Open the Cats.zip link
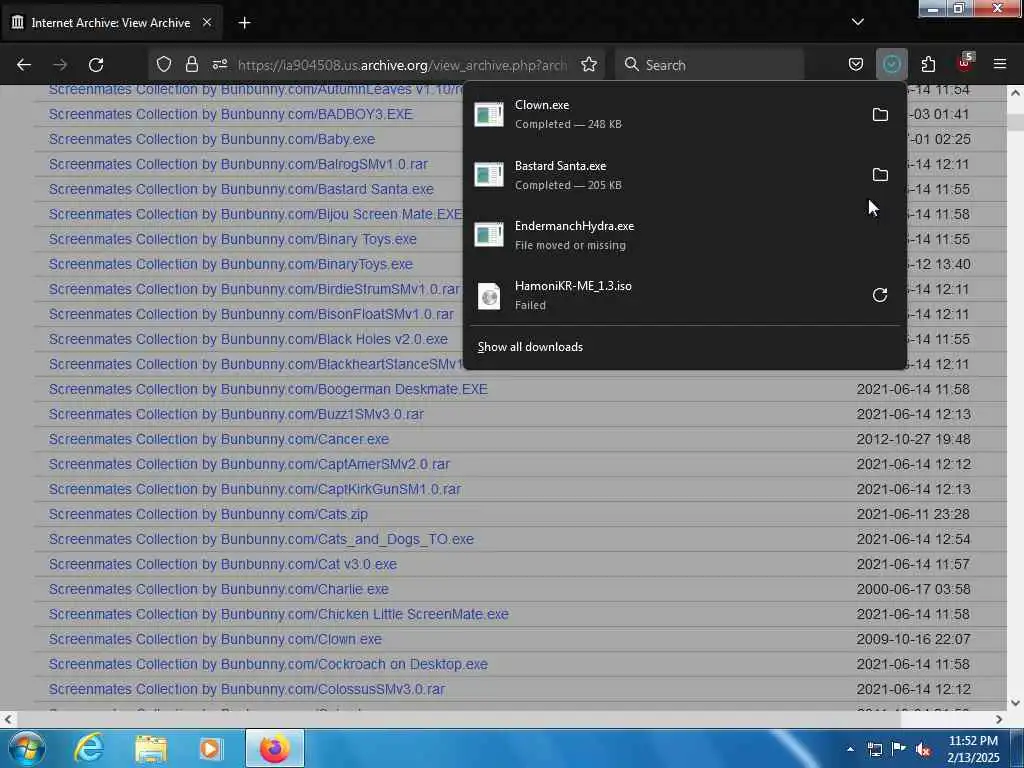1024x768 pixels. point(208,514)
